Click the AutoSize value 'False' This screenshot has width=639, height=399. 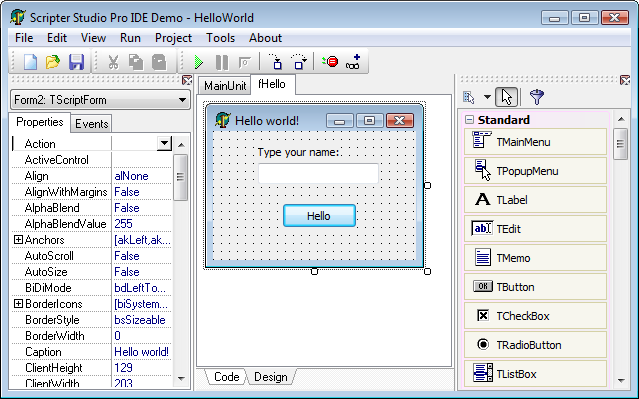[x=127, y=272]
